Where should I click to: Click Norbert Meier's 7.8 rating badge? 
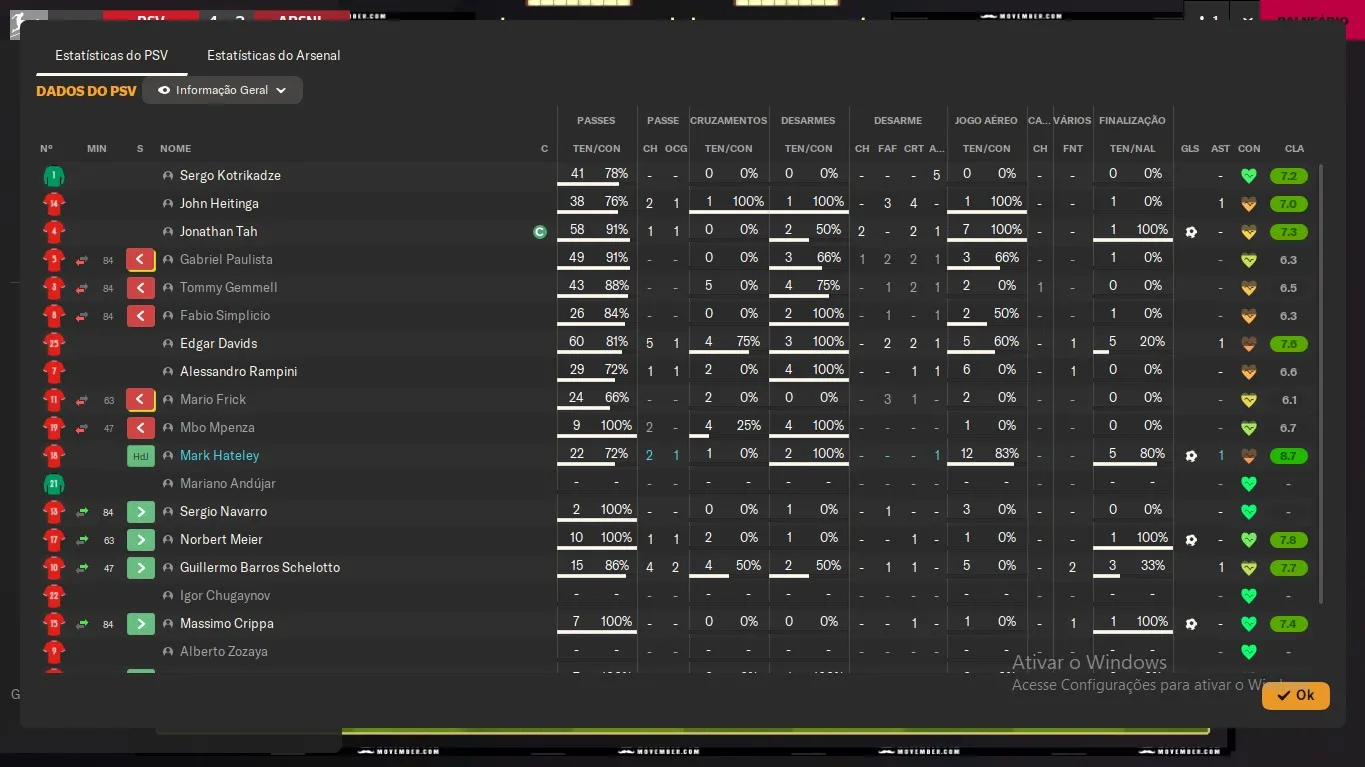click(x=1288, y=540)
